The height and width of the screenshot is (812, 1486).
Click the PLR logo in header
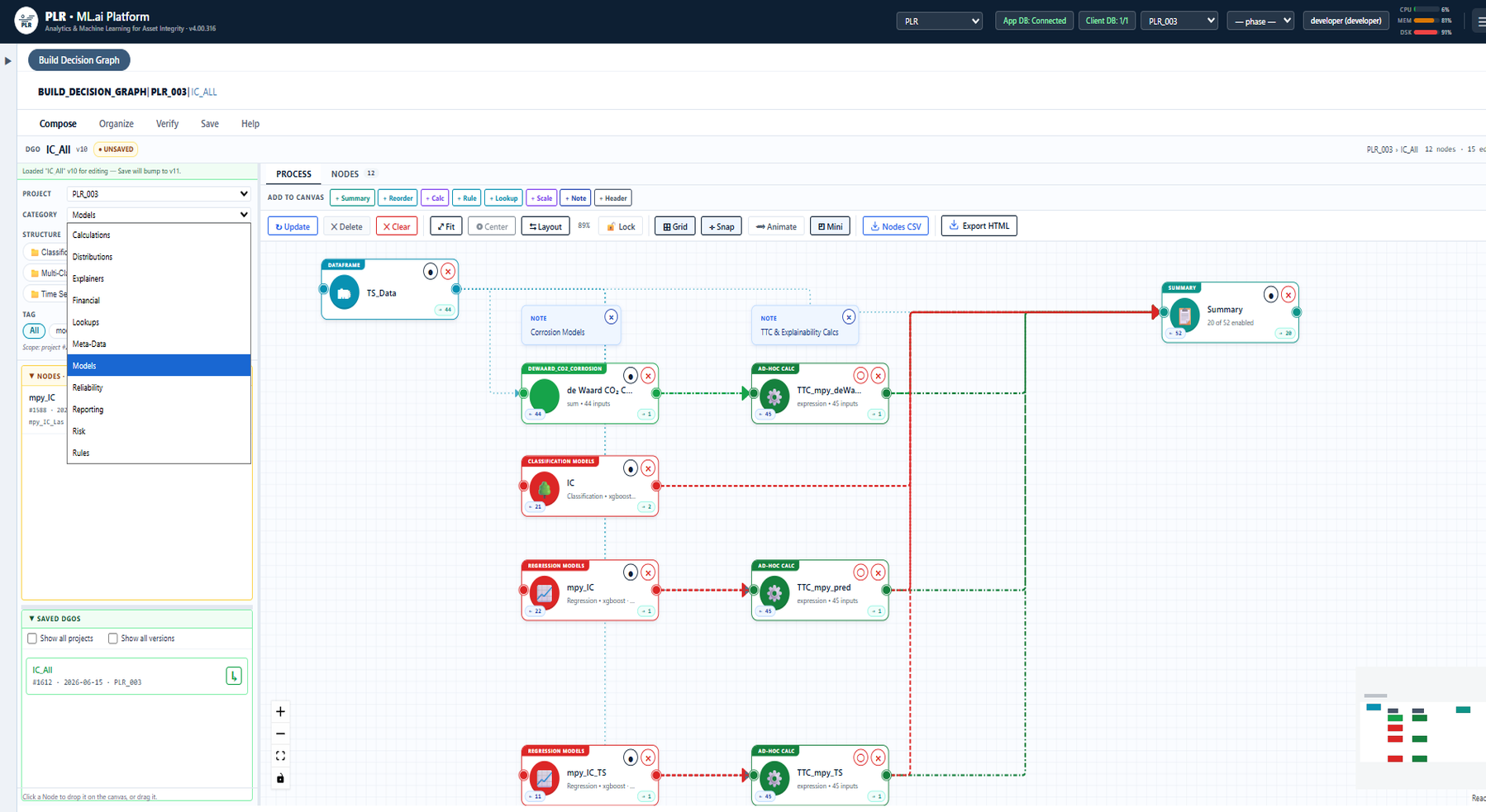click(x=26, y=20)
